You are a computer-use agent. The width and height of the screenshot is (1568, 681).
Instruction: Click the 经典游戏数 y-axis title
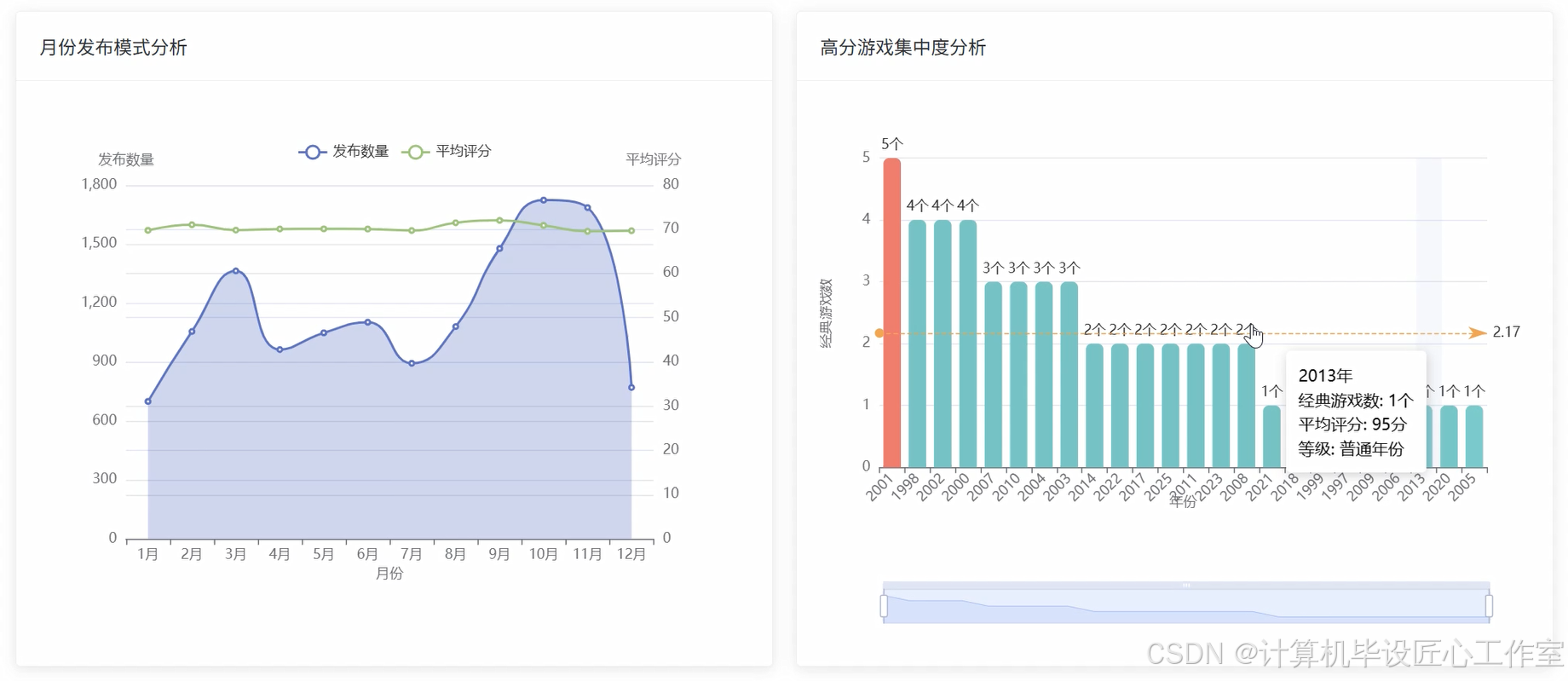pyautogui.click(x=826, y=313)
